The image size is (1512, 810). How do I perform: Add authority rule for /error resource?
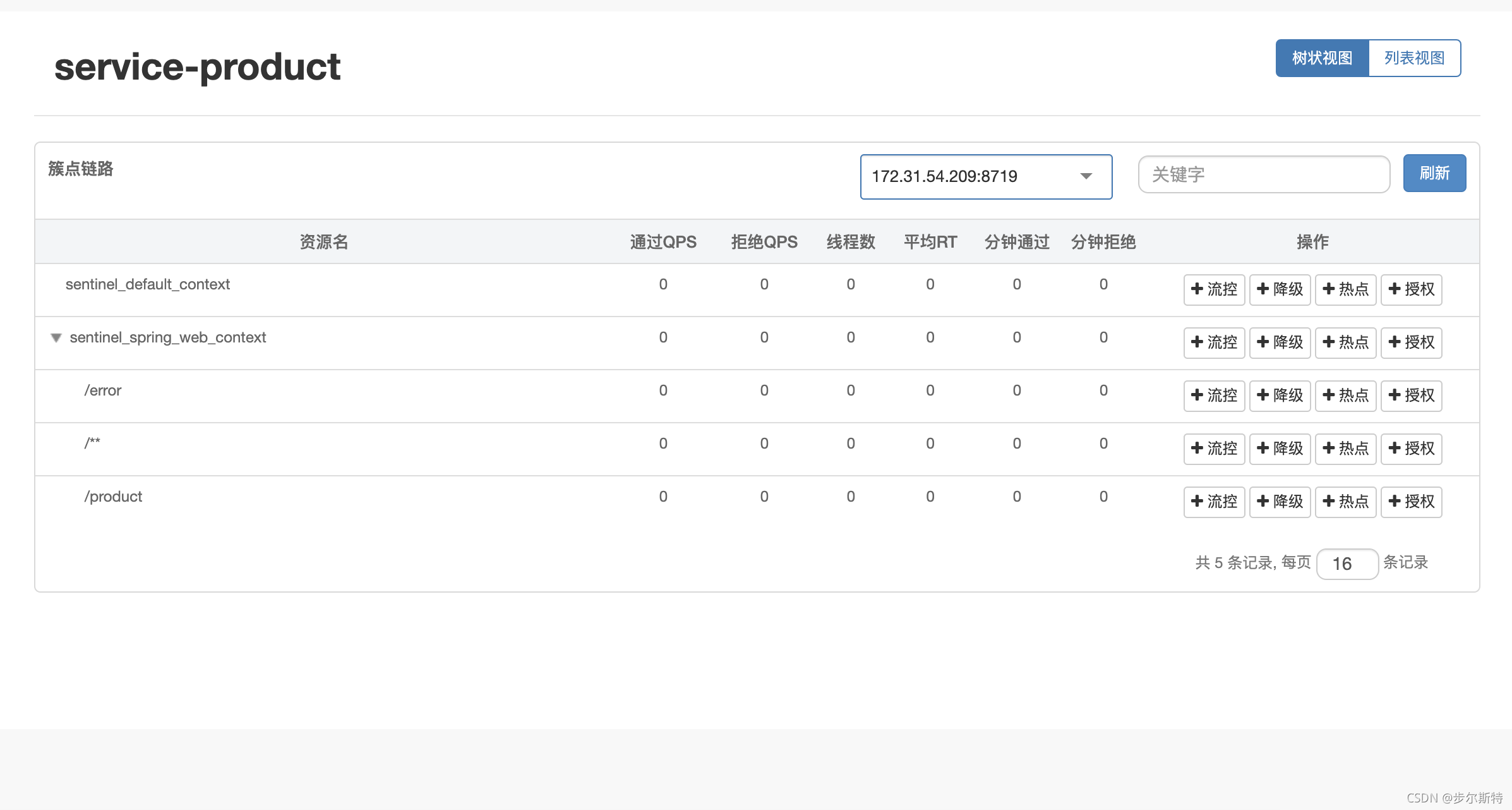pyautogui.click(x=1411, y=396)
